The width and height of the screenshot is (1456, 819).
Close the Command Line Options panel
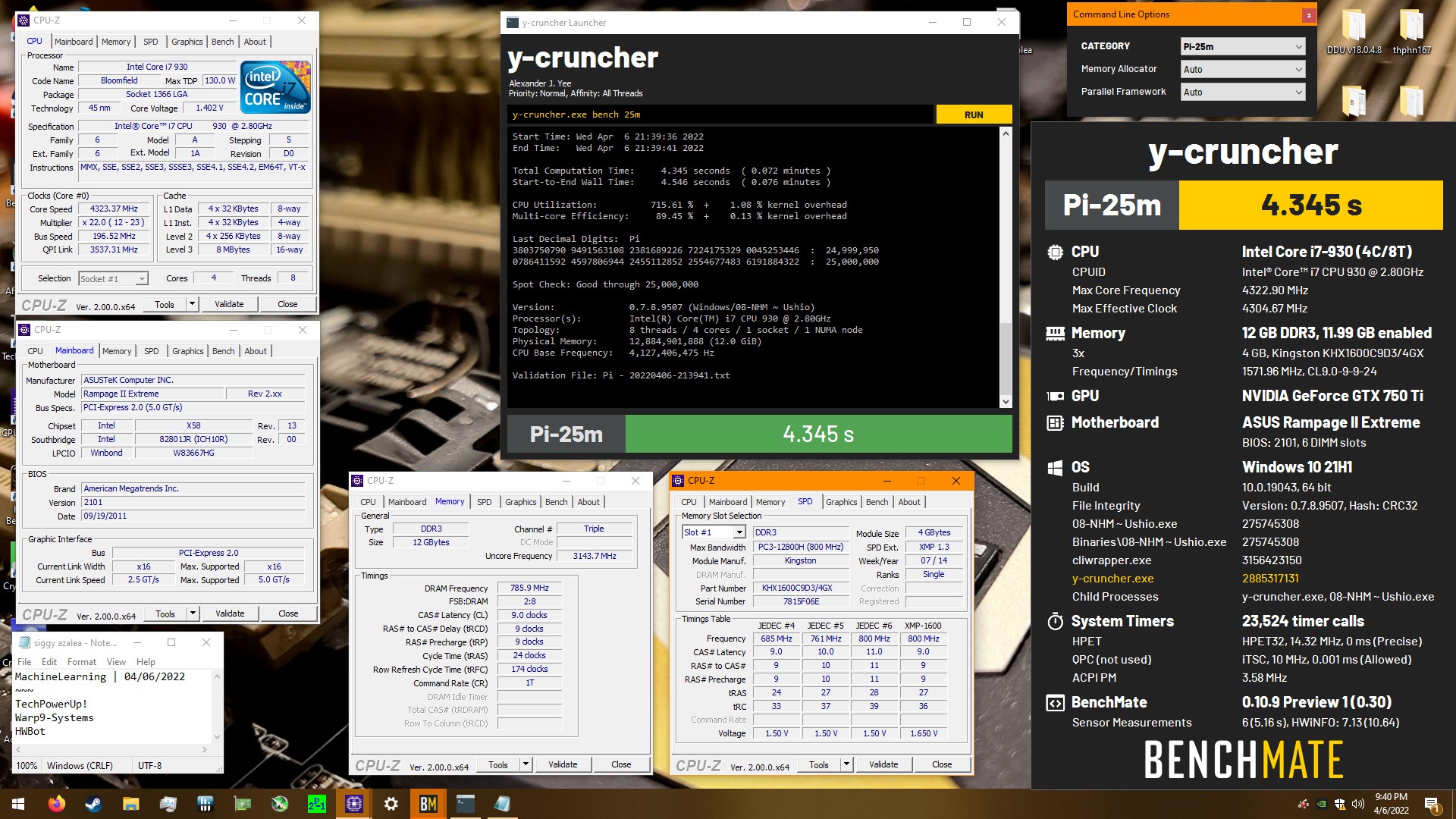pos(1308,14)
